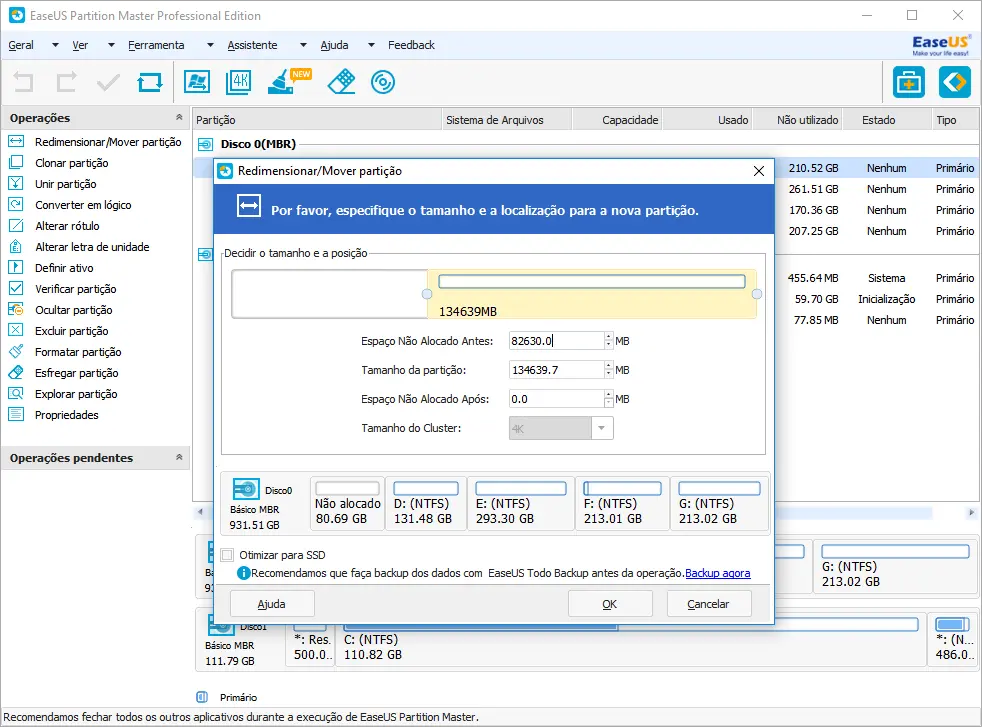
Task: Select Verificar partição operation
Action: click(75, 289)
